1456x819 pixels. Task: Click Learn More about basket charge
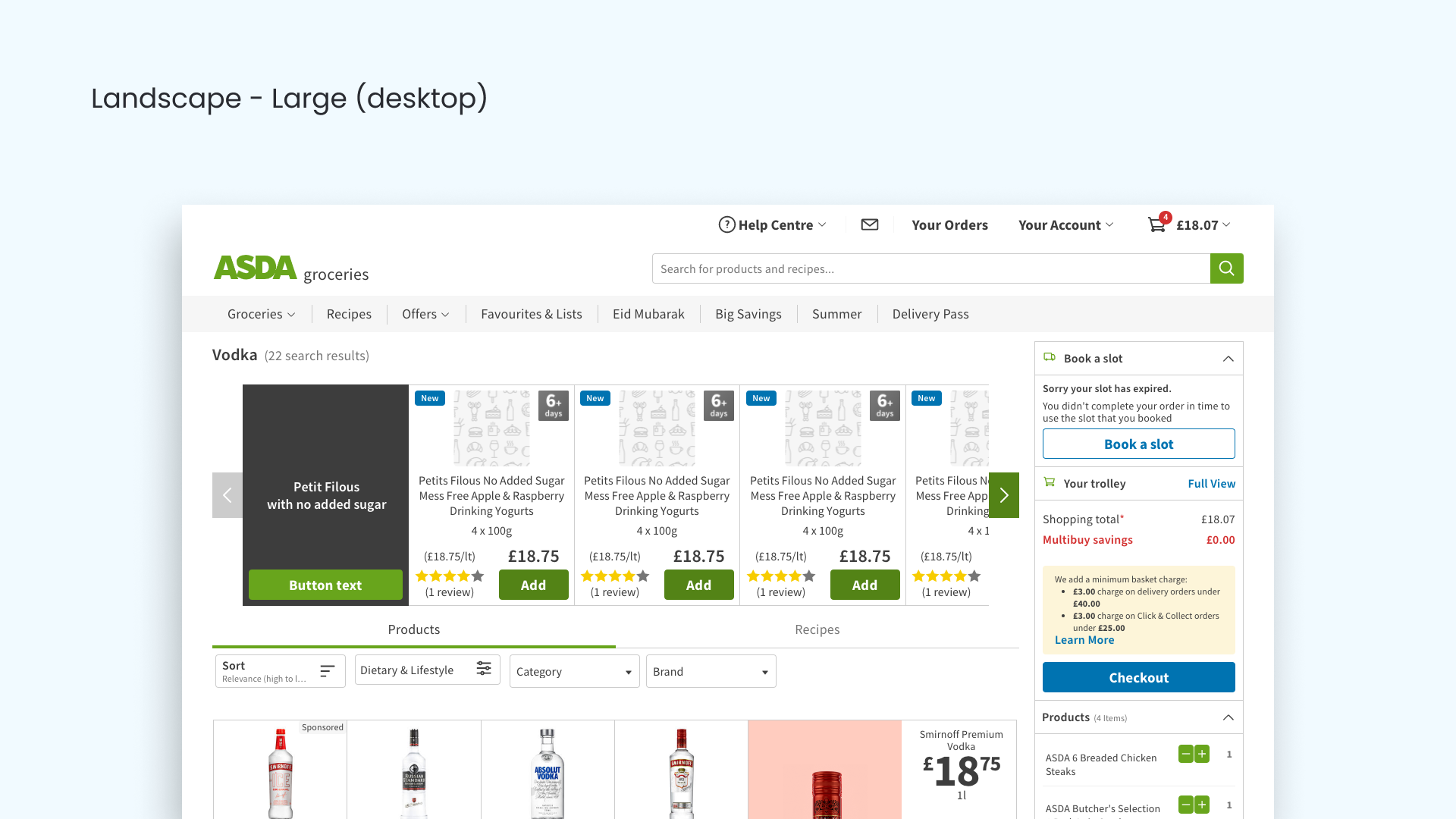point(1084,640)
